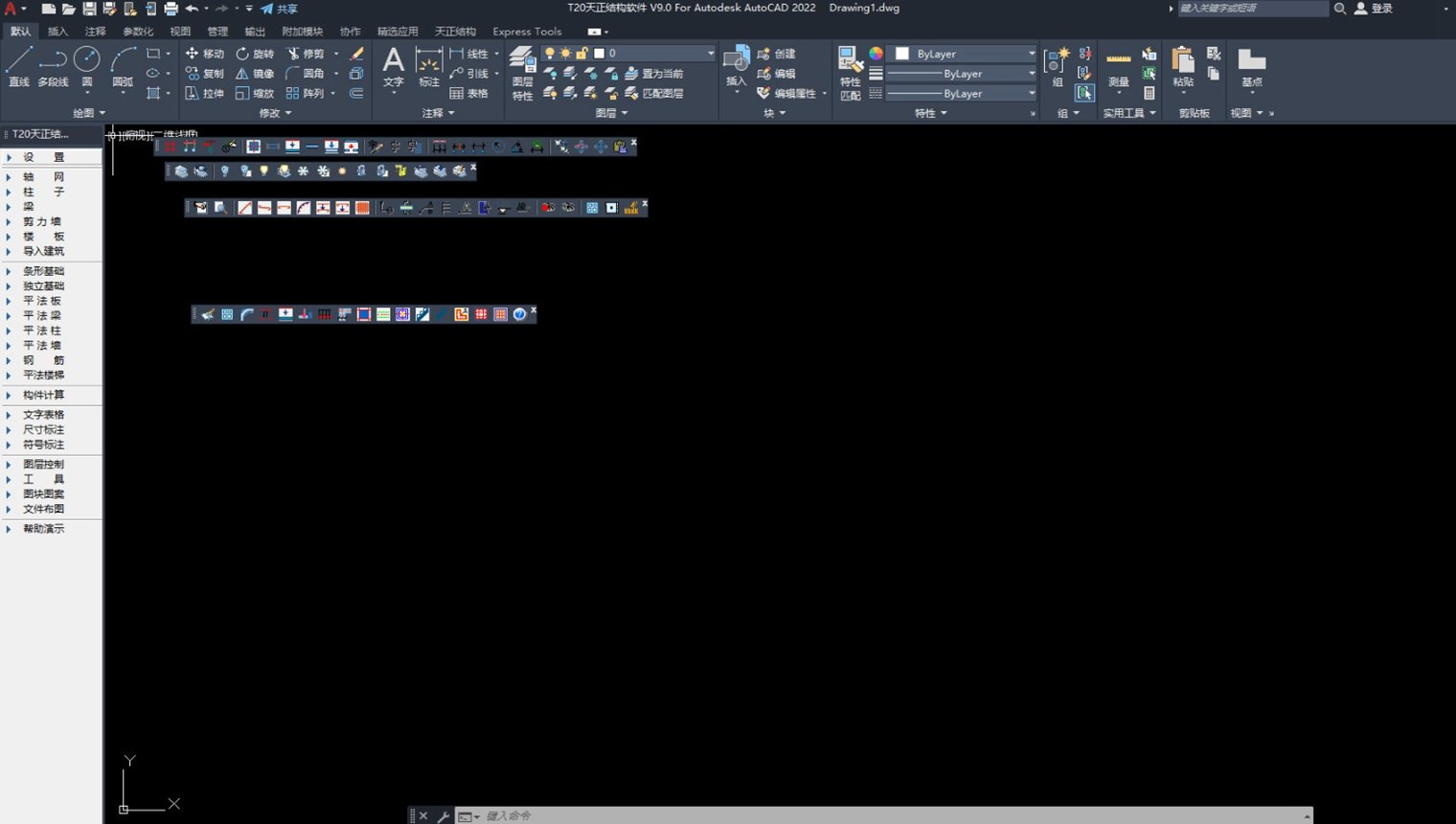Open the ByLayer color dropdown
The width and height of the screenshot is (1456, 824).
965,54
